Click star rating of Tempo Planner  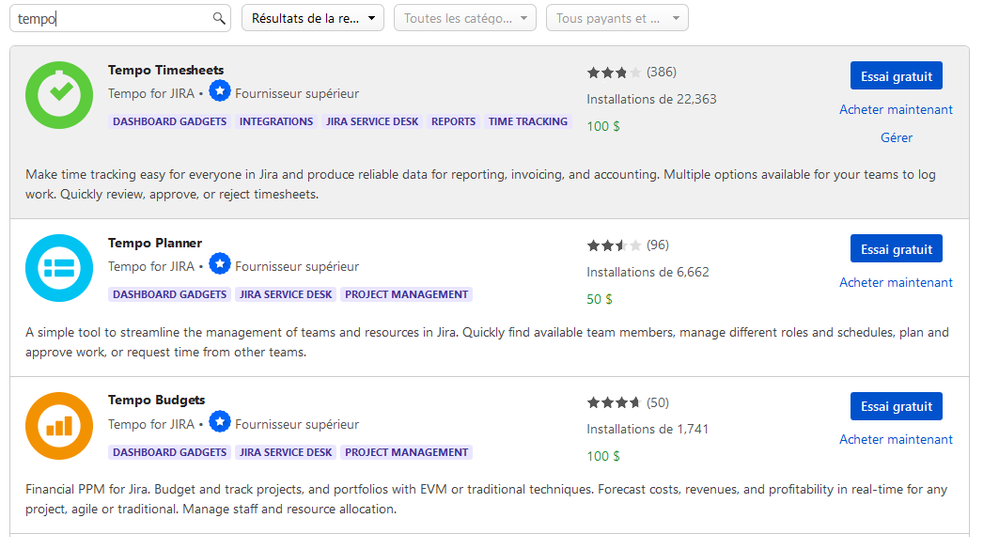[x=614, y=245]
